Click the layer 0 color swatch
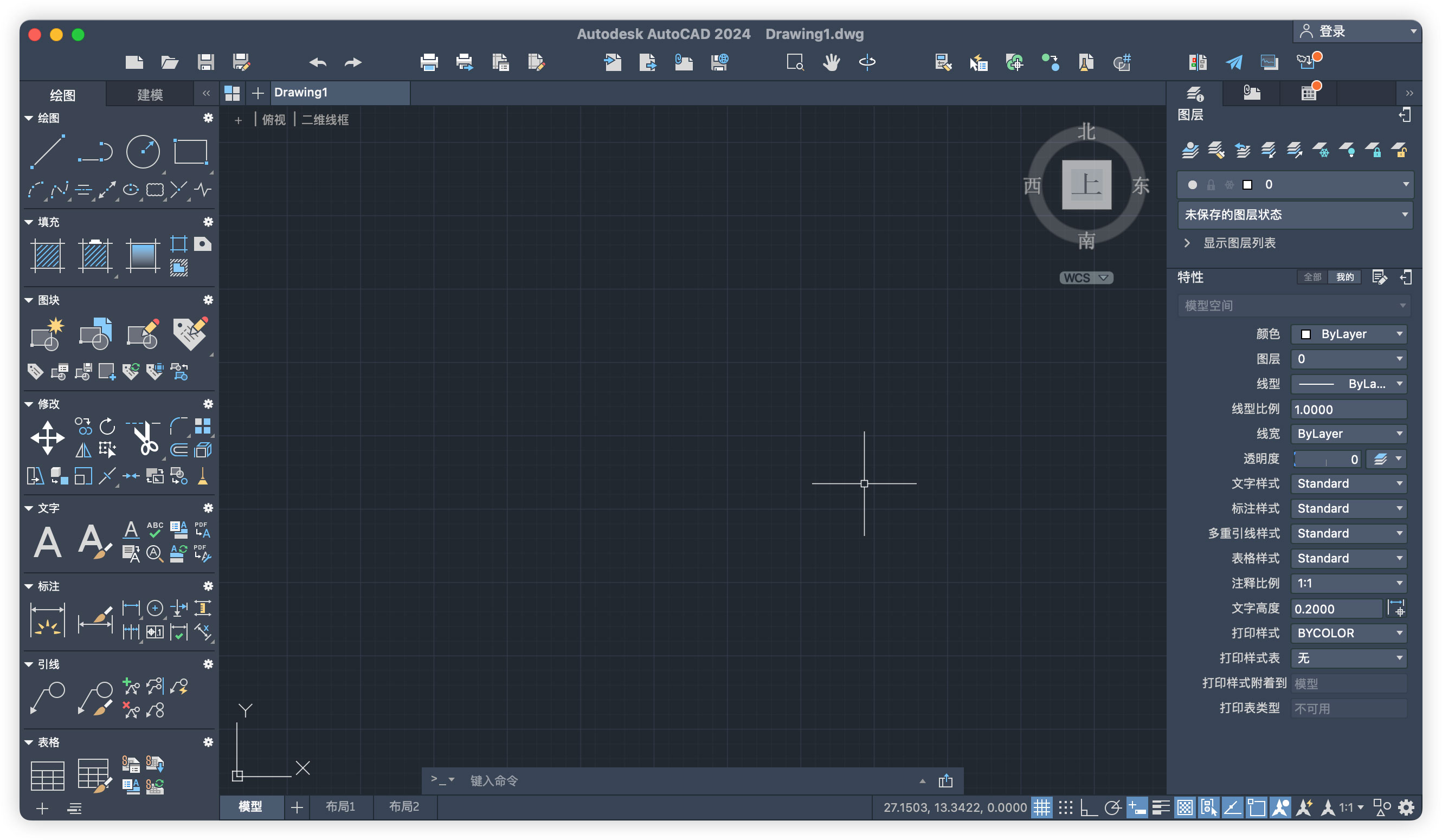The image size is (1442, 840). click(1247, 185)
